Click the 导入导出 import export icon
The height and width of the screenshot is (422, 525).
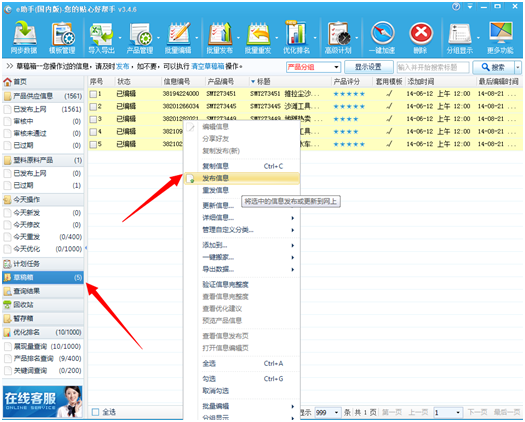click(x=101, y=37)
